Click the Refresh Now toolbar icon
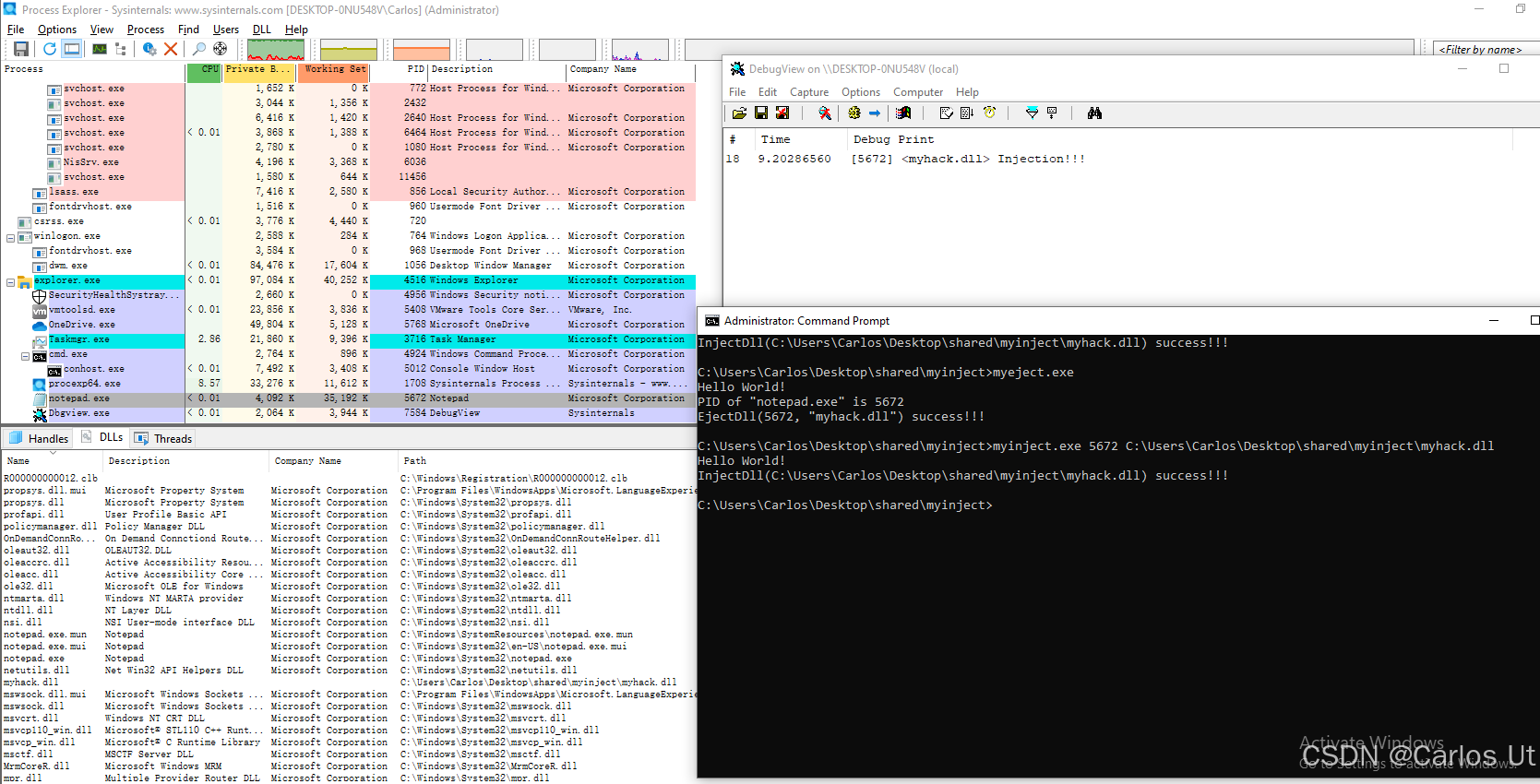This screenshot has width=1540, height=784. (49, 49)
